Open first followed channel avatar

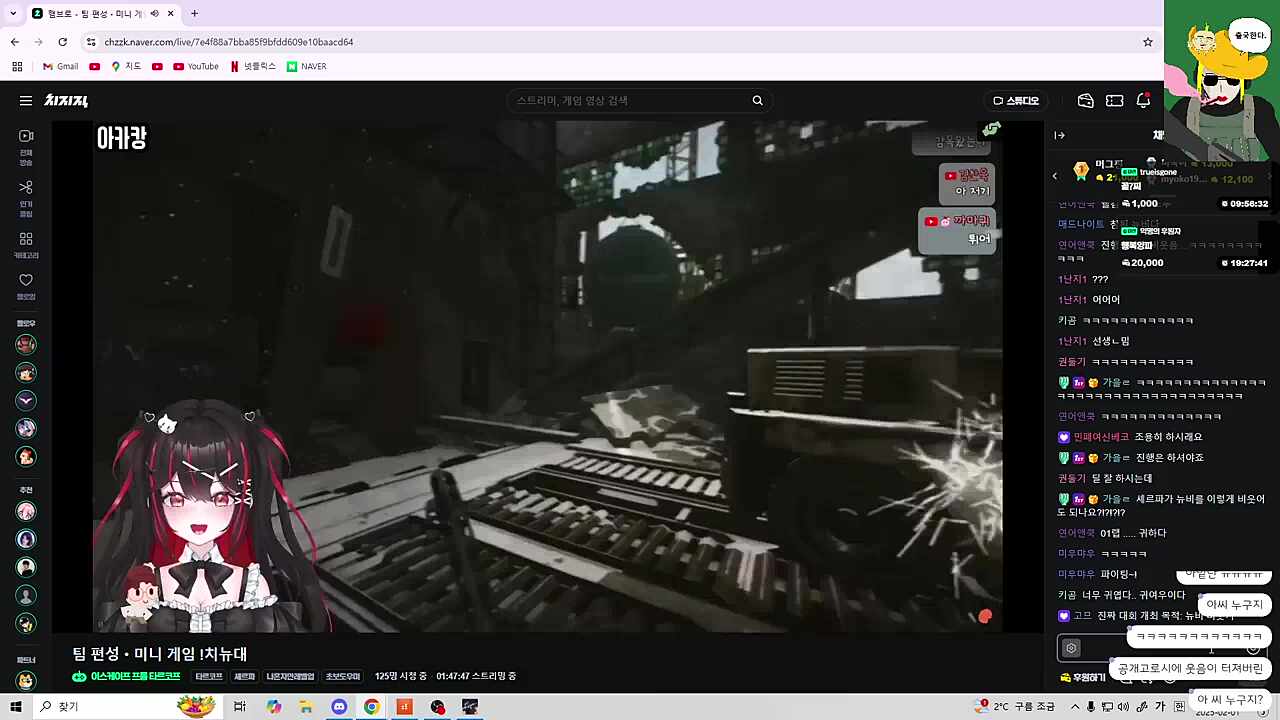point(26,344)
